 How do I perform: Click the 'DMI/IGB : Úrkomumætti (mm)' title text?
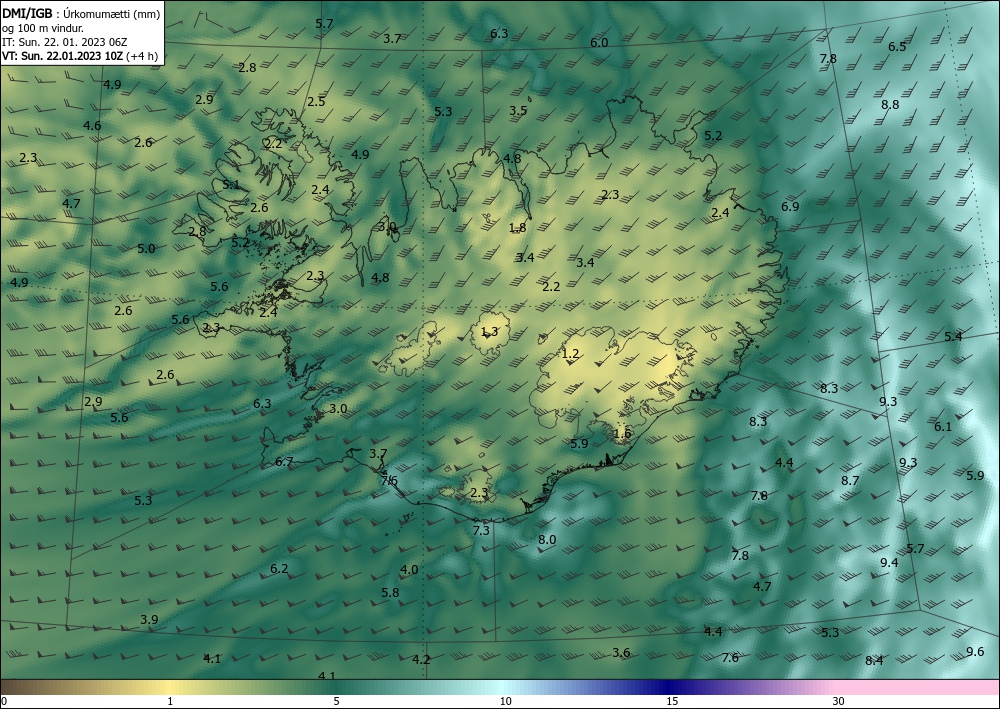coord(81,14)
